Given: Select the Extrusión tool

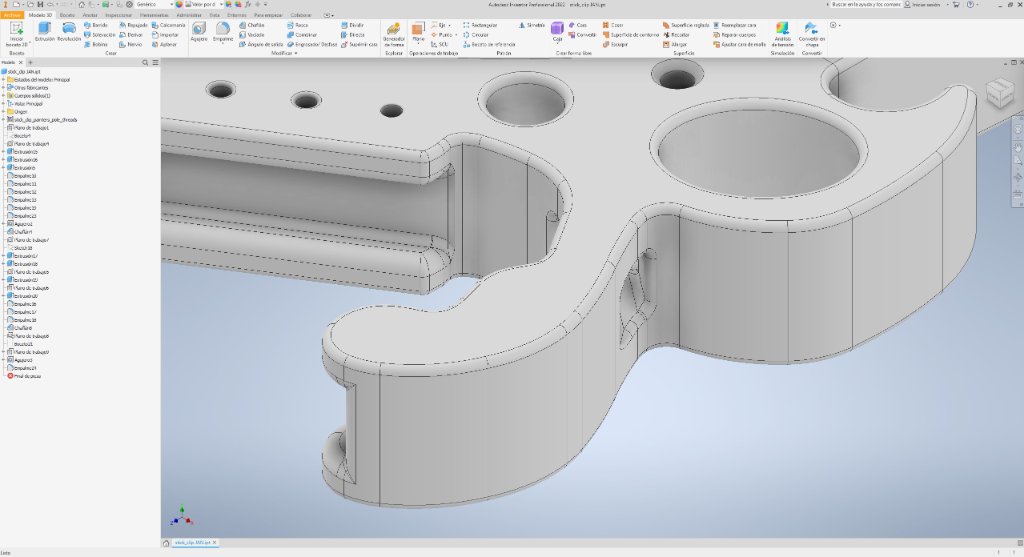Looking at the screenshot, I should pos(44,32).
